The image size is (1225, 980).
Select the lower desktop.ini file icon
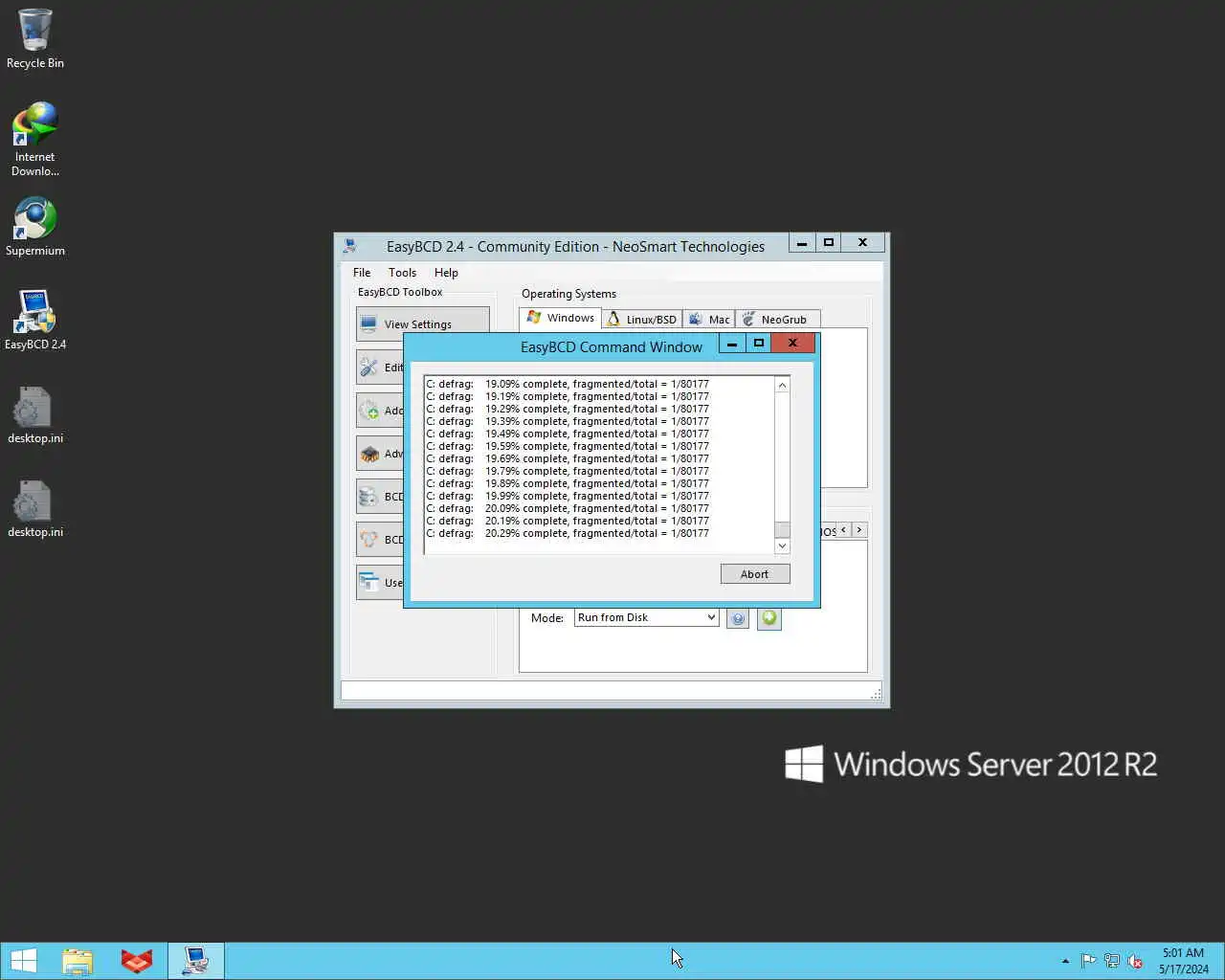click(35, 508)
